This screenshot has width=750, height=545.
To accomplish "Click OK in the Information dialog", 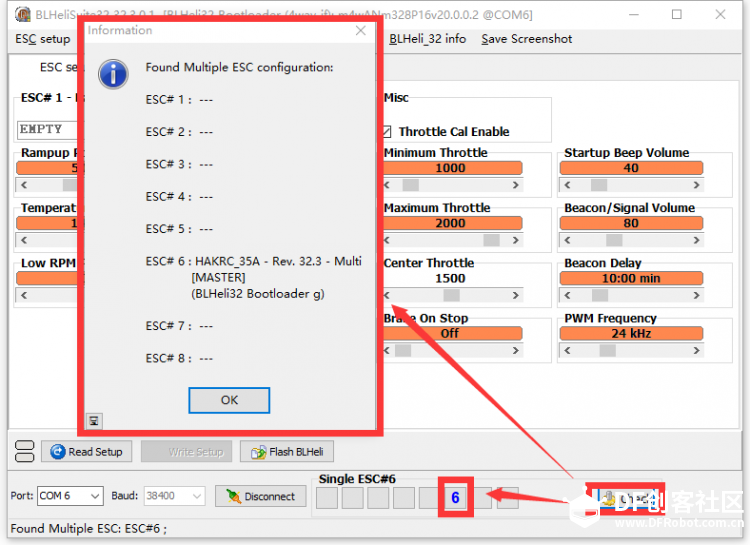I will pyautogui.click(x=229, y=400).
